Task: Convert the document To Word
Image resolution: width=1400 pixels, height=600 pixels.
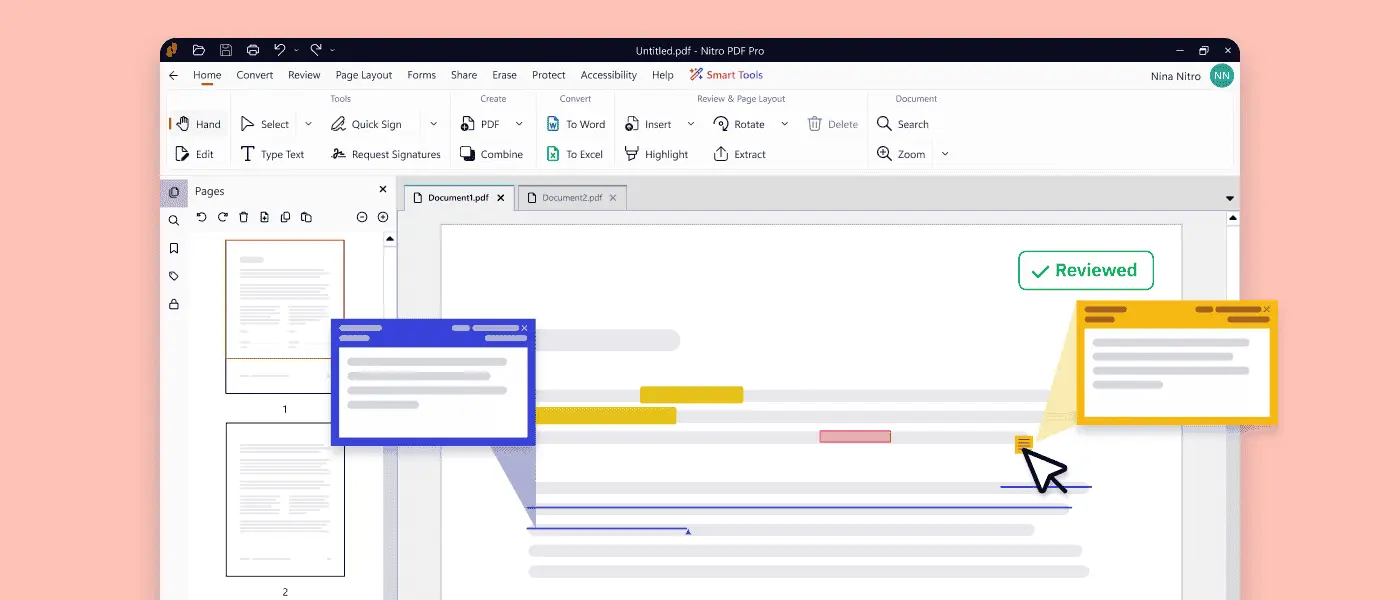Action: pyautogui.click(x=576, y=124)
